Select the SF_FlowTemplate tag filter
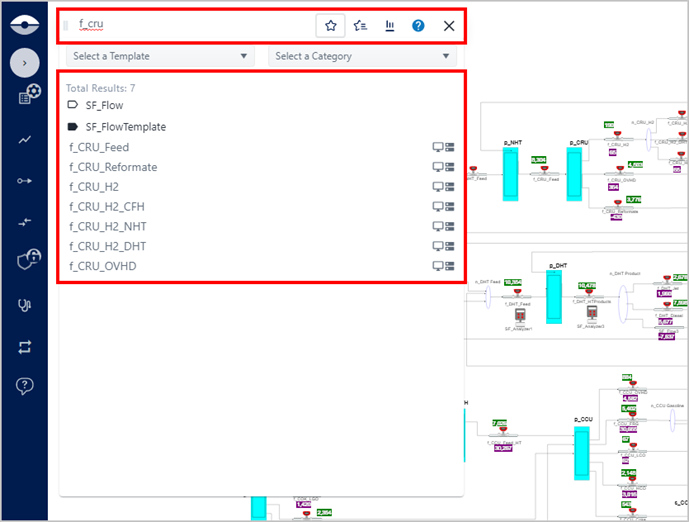Viewport: 689px width, 522px height. point(125,127)
